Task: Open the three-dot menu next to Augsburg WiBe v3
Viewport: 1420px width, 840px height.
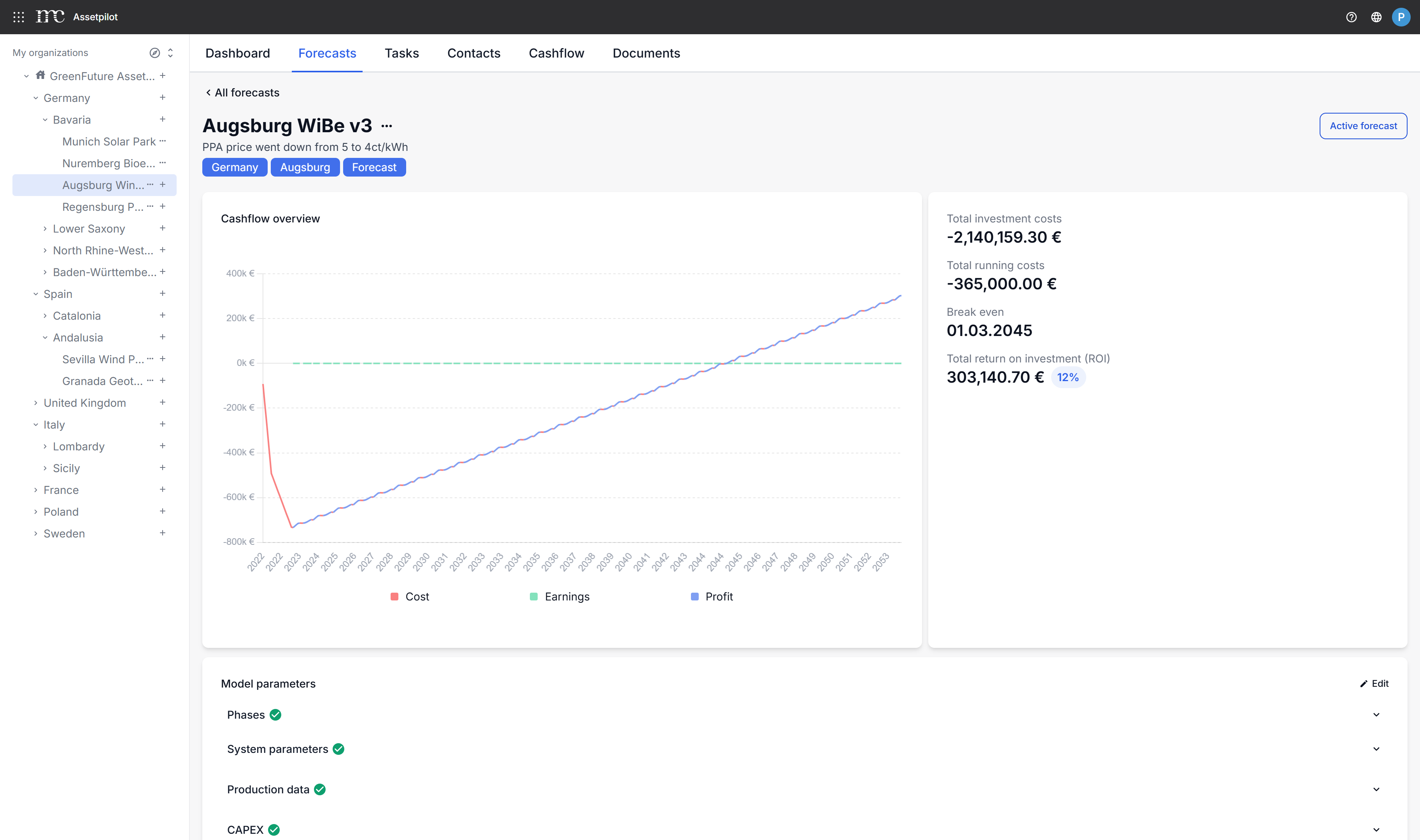Action: [x=387, y=126]
